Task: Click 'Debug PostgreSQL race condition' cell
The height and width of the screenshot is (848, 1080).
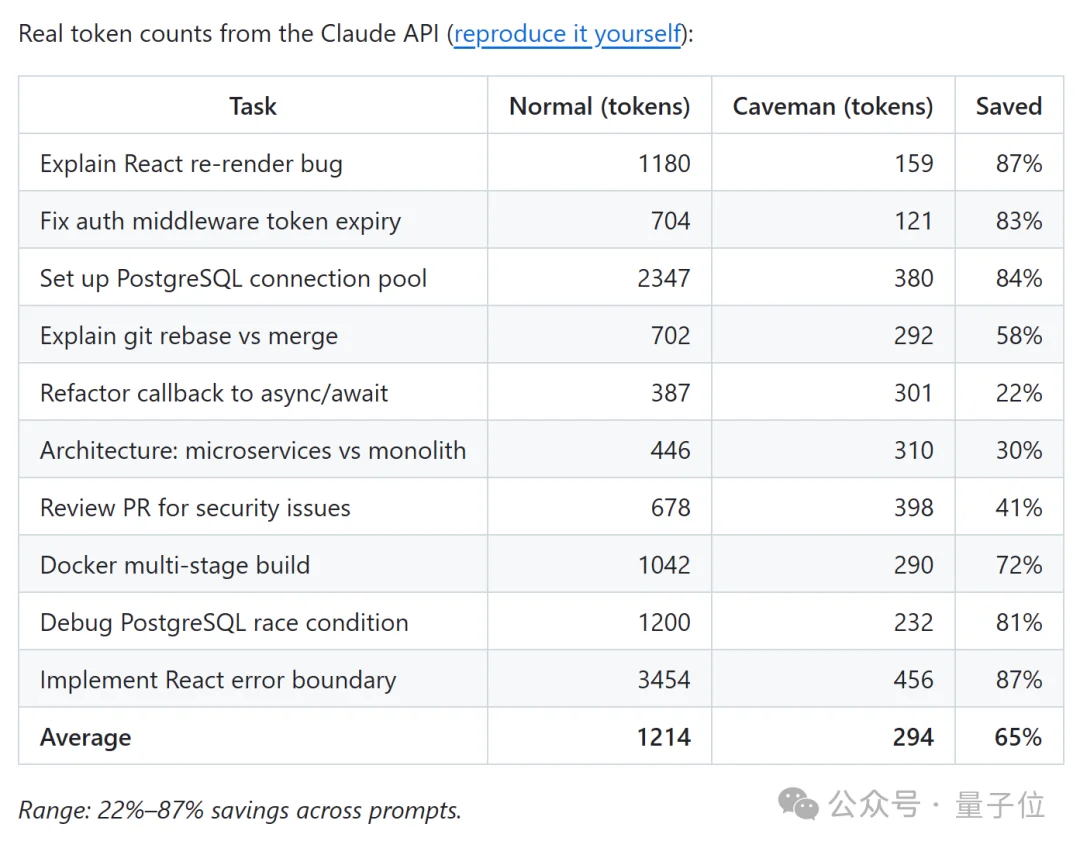Action: [x=224, y=623]
